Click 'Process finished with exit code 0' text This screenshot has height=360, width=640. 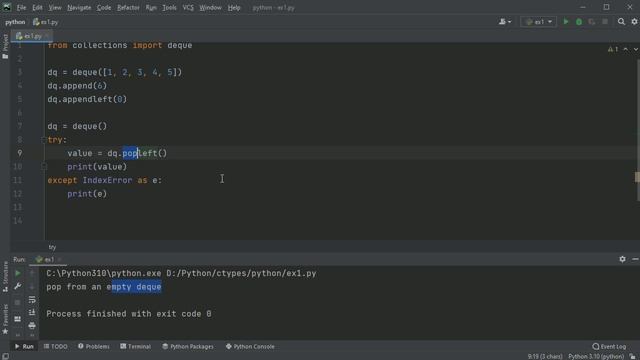(x=129, y=314)
